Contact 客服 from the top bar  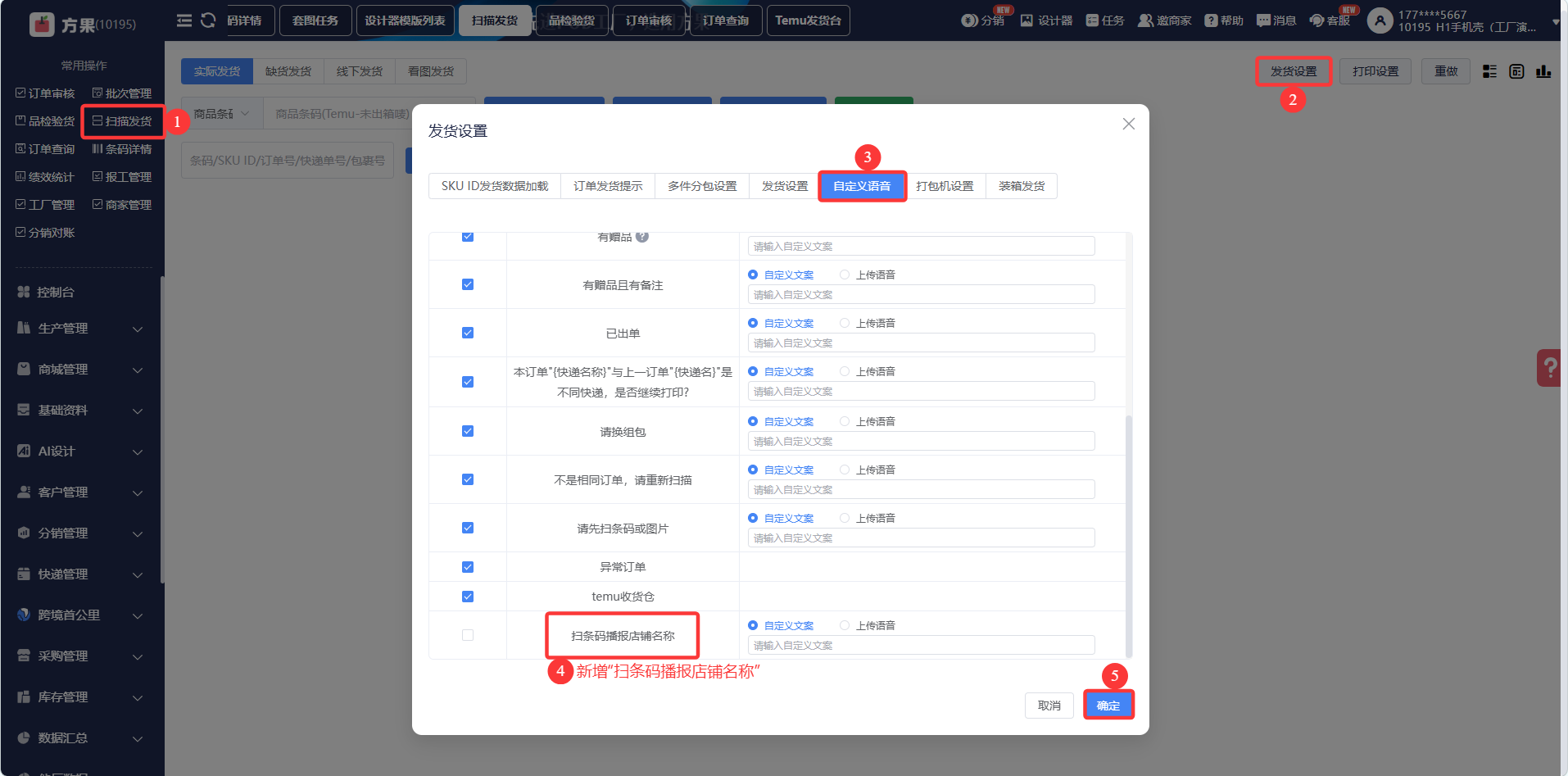(x=1330, y=20)
